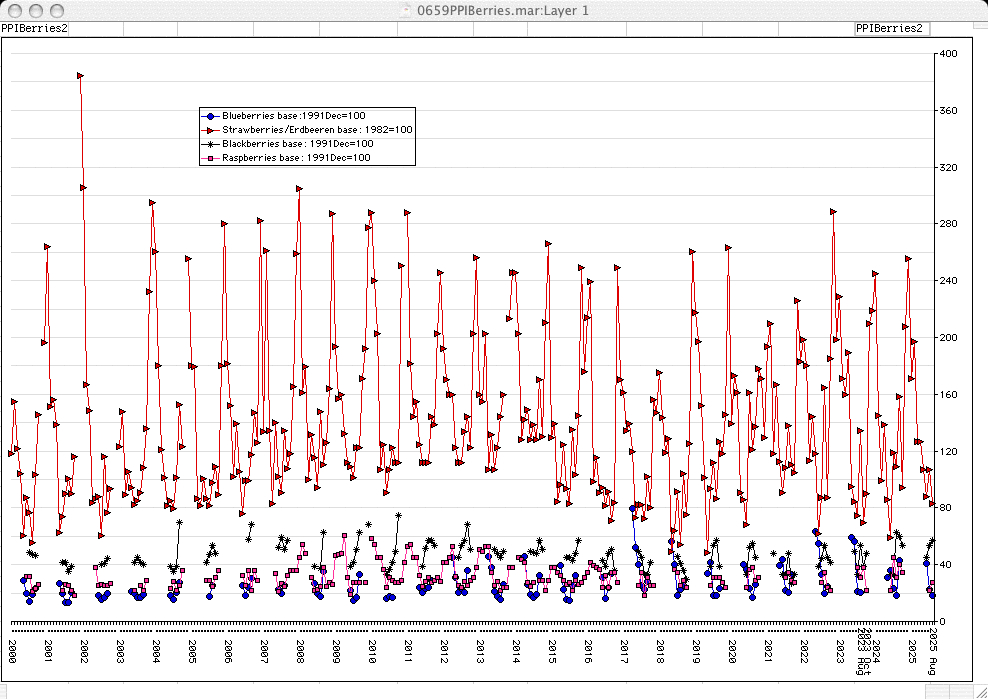This screenshot has width=988, height=699.
Task: Click the red triangle Strawberries legend marker
Action: [x=210, y=130]
